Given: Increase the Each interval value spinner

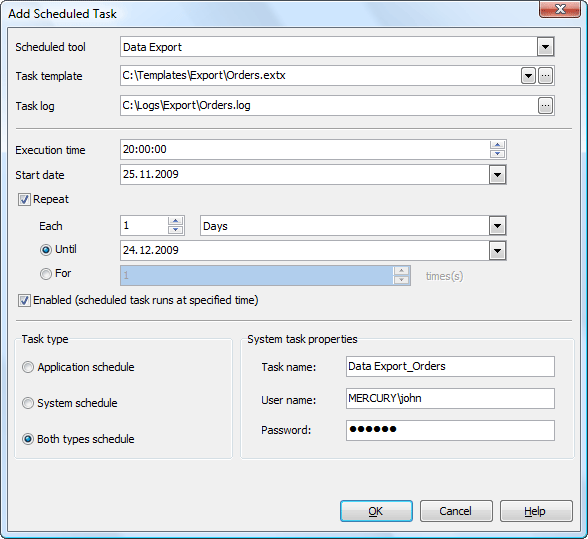Looking at the screenshot, I should 176,221.
